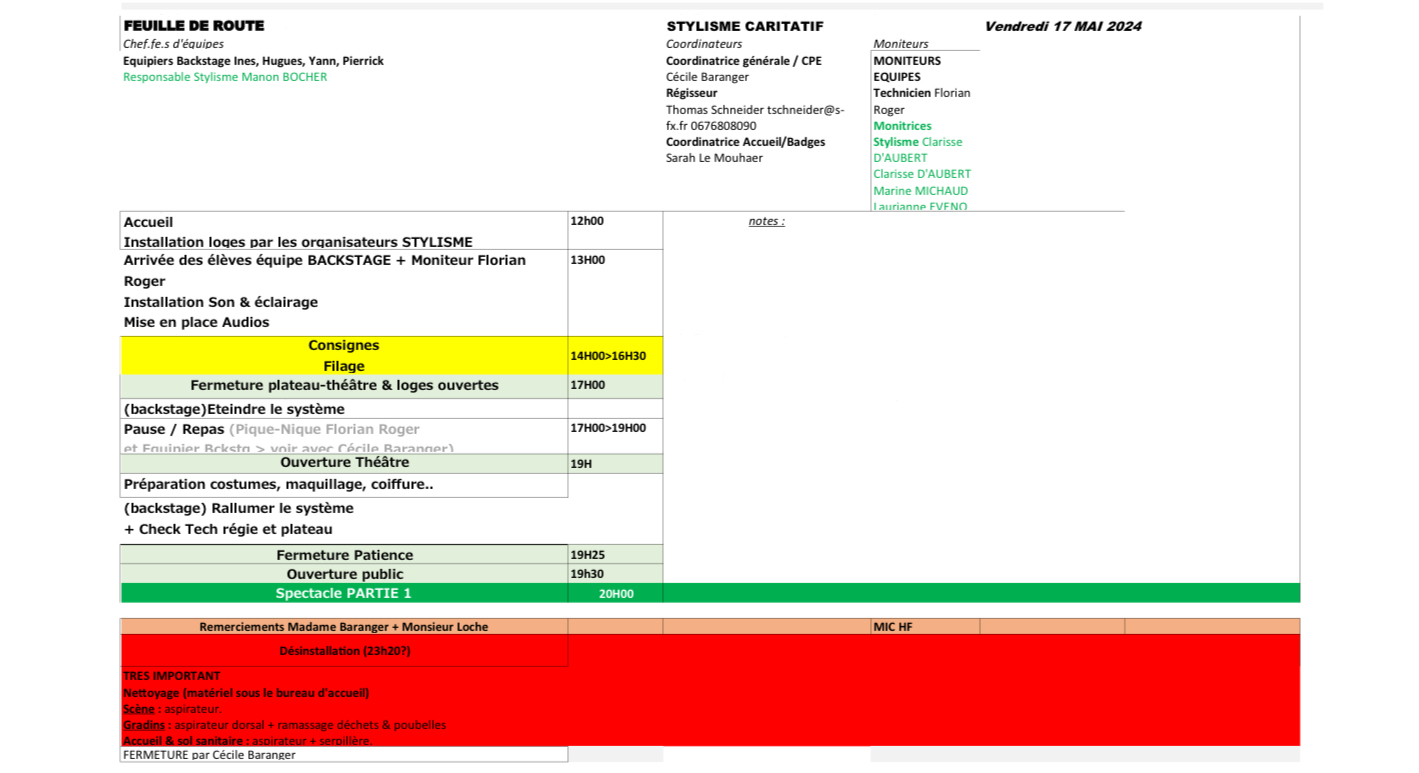
Task: Select Marine MICHAUD in the monitors list
Action: click(x=920, y=191)
